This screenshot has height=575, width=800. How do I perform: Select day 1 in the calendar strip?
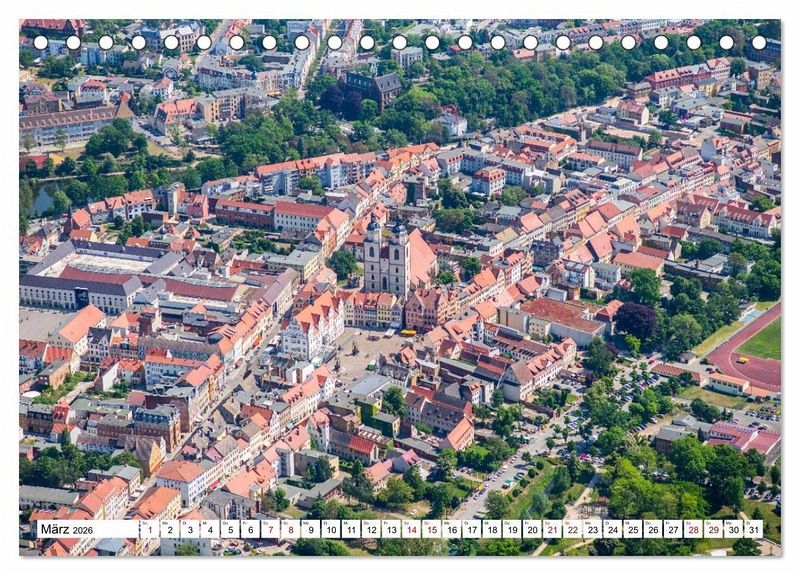point(149,529)
